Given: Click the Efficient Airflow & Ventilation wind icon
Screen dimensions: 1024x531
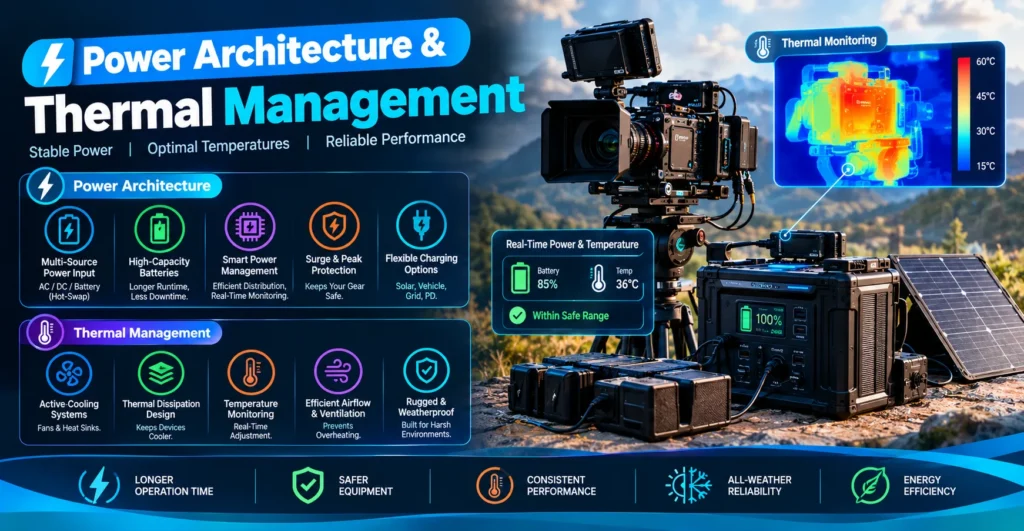Looking at the screenshot, I should click(338, 372).
